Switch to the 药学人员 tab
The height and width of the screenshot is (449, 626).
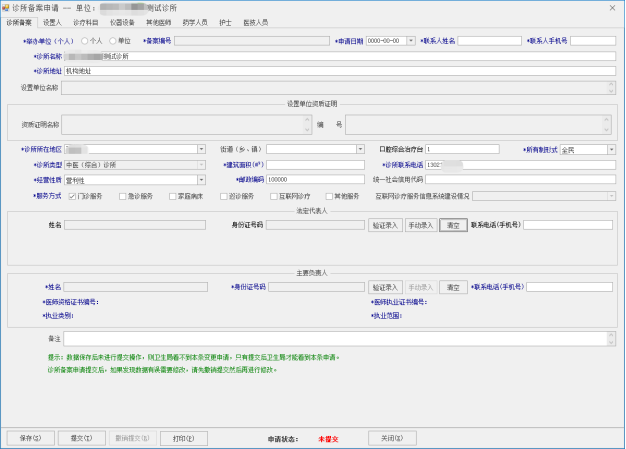tap(195, 23)
